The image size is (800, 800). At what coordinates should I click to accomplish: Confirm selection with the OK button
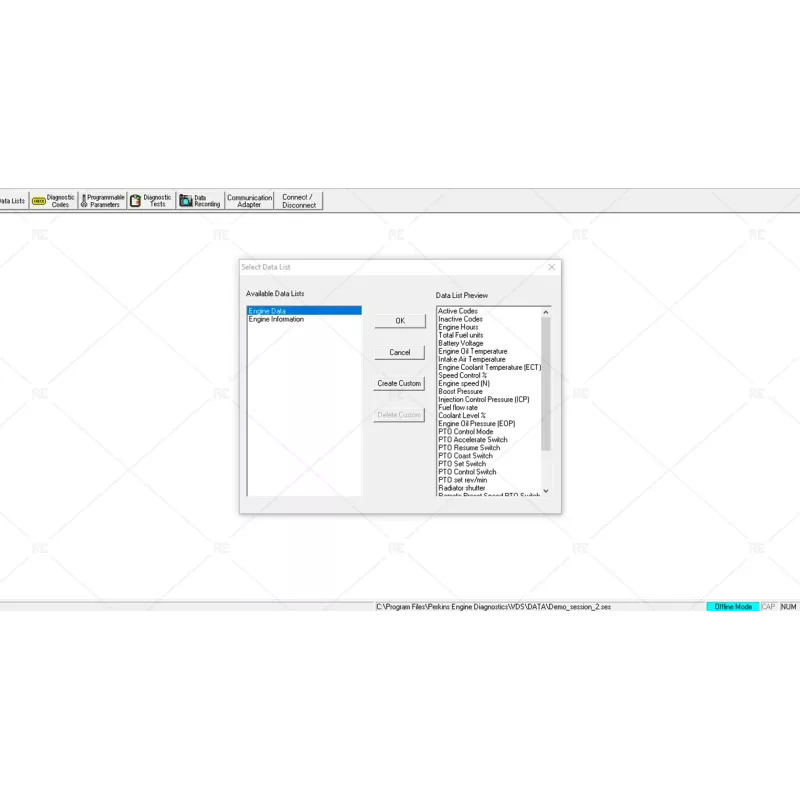(x=399, y=321)
